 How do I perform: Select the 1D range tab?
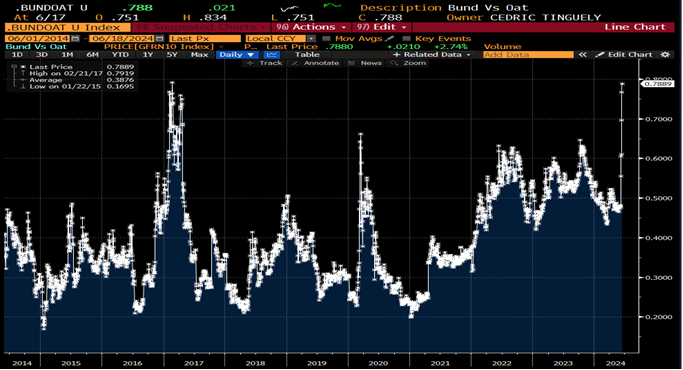[17, 54]
